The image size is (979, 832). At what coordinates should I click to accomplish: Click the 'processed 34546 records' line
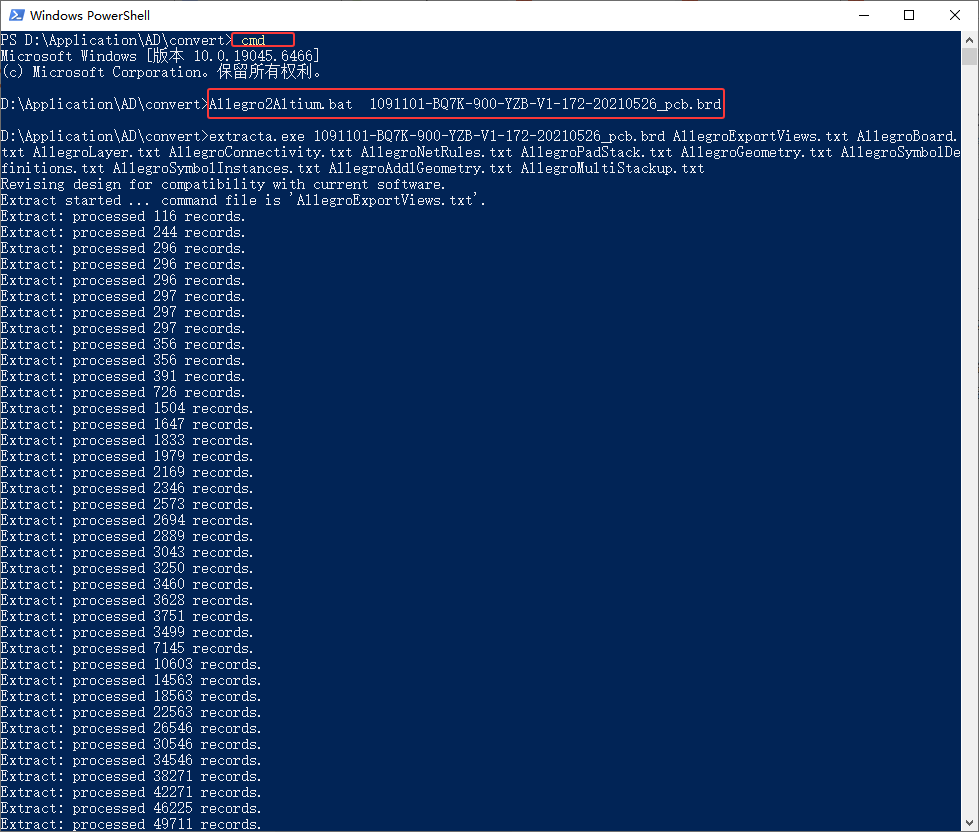coord(131,760)
